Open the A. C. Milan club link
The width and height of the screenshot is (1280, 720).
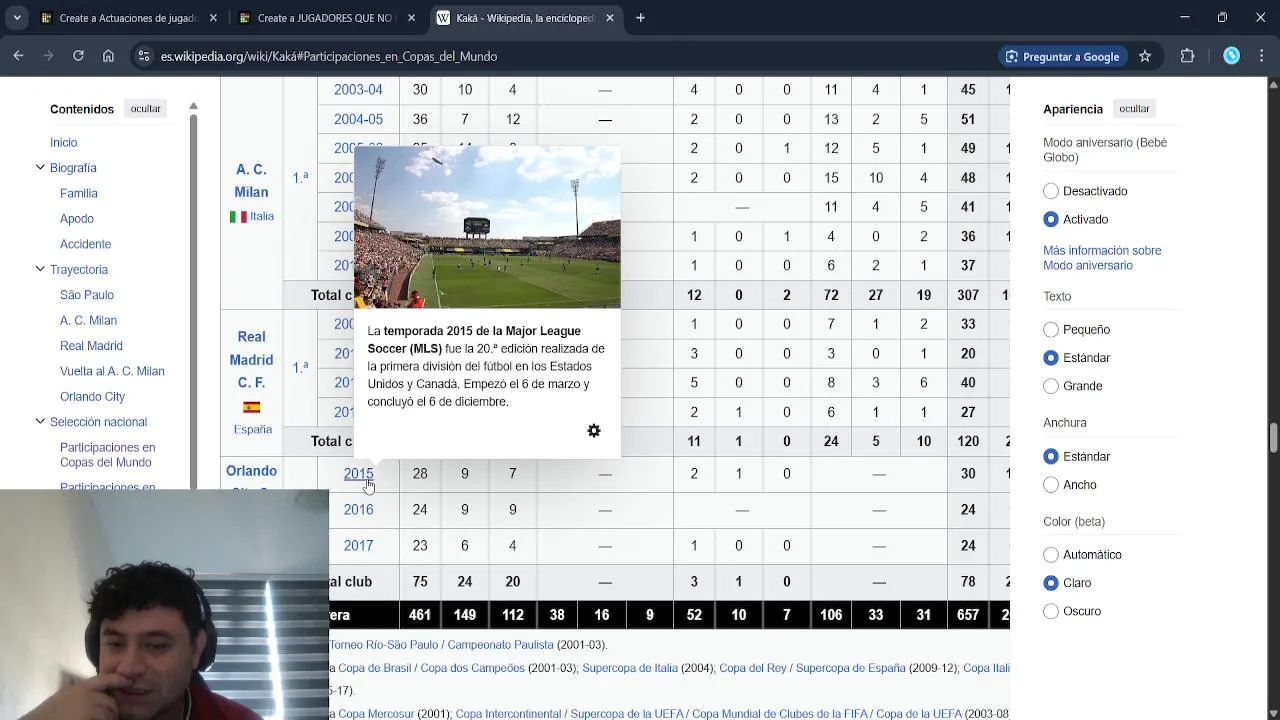(251, 181)
